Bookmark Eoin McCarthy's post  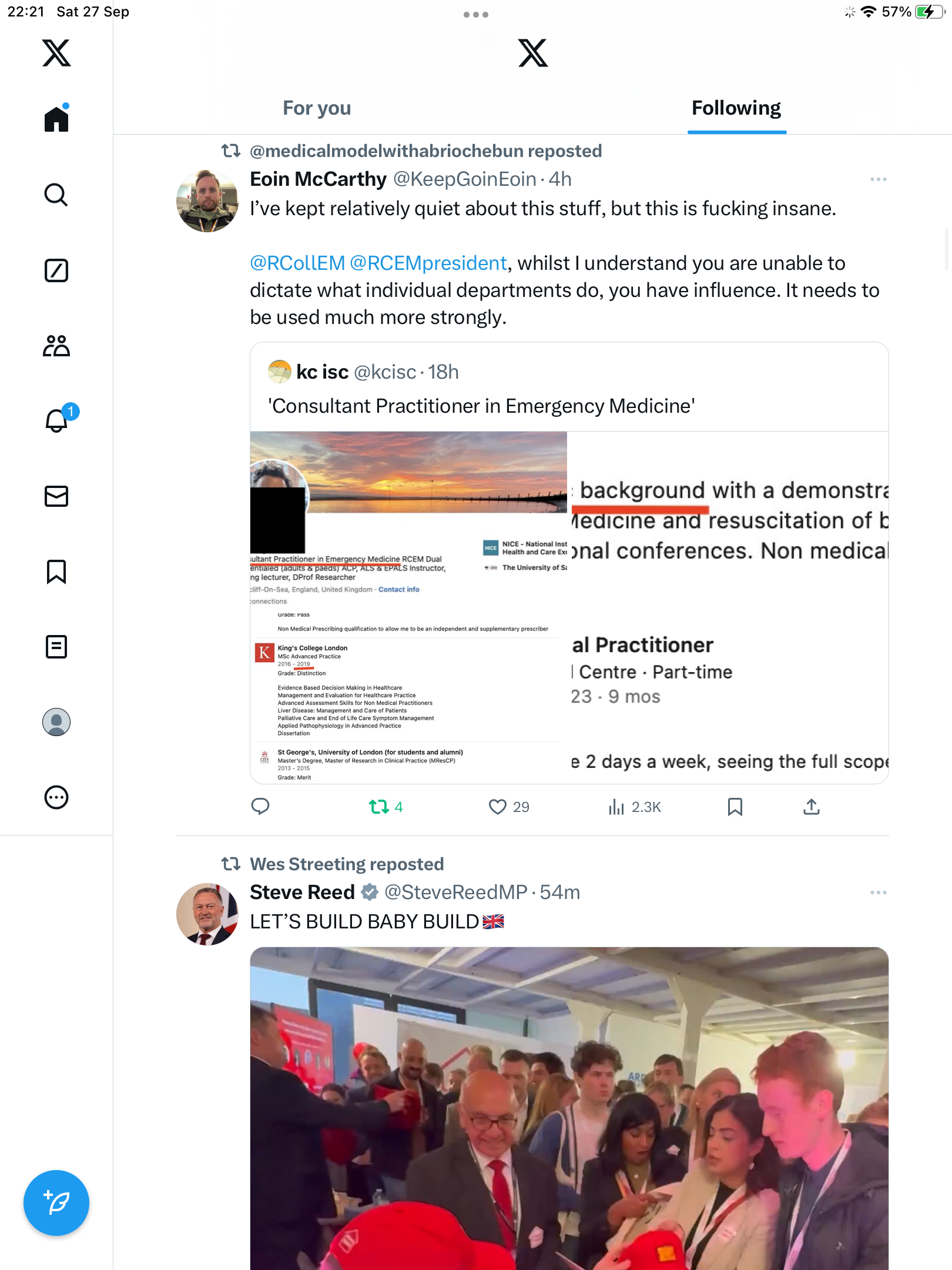click(x=735, y=807)
